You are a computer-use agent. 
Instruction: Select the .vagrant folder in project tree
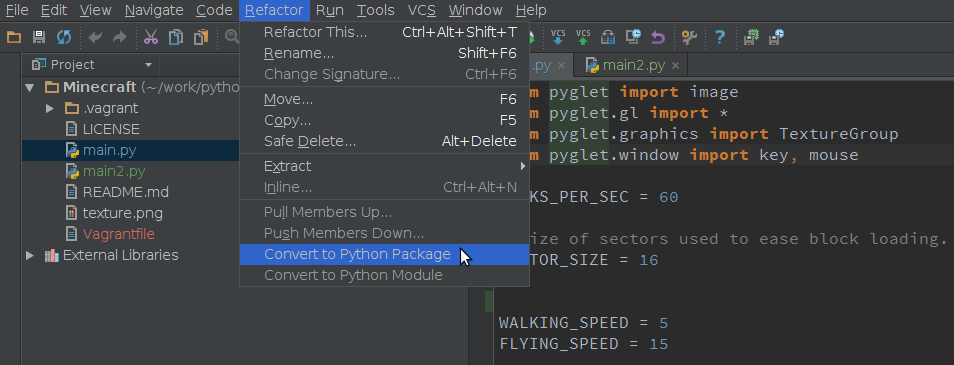(110, 108)
